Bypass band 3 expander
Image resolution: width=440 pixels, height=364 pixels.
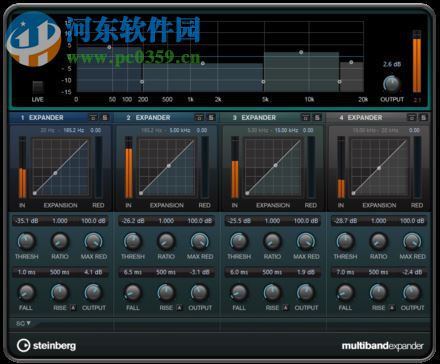(x=305, y=117)
